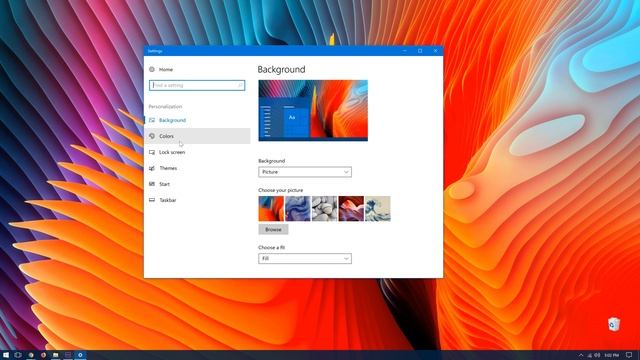Open the Themes settings page
This screenshot has height=360, width=640.
tap(197, 168)
